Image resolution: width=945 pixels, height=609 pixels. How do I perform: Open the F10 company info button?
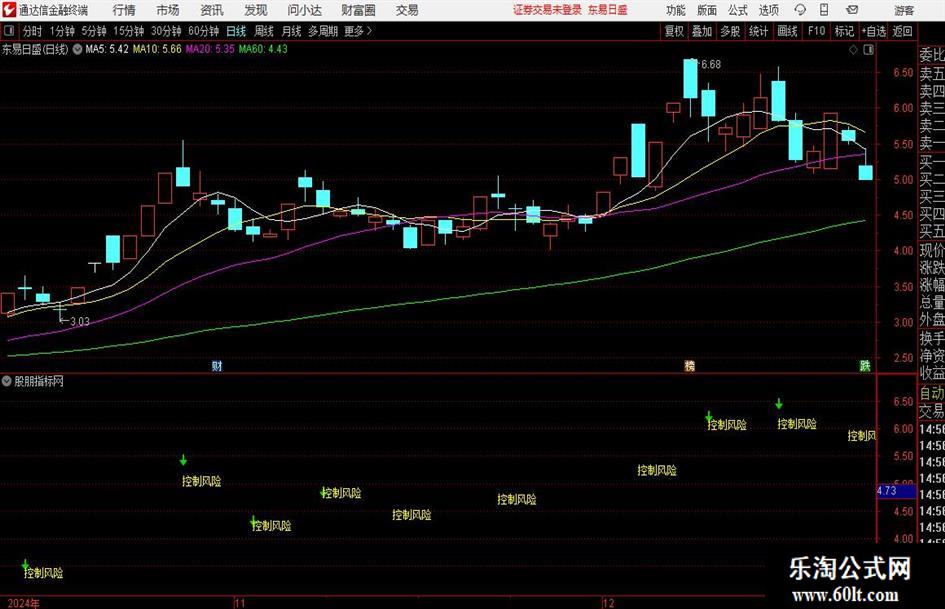pos(816,31)
